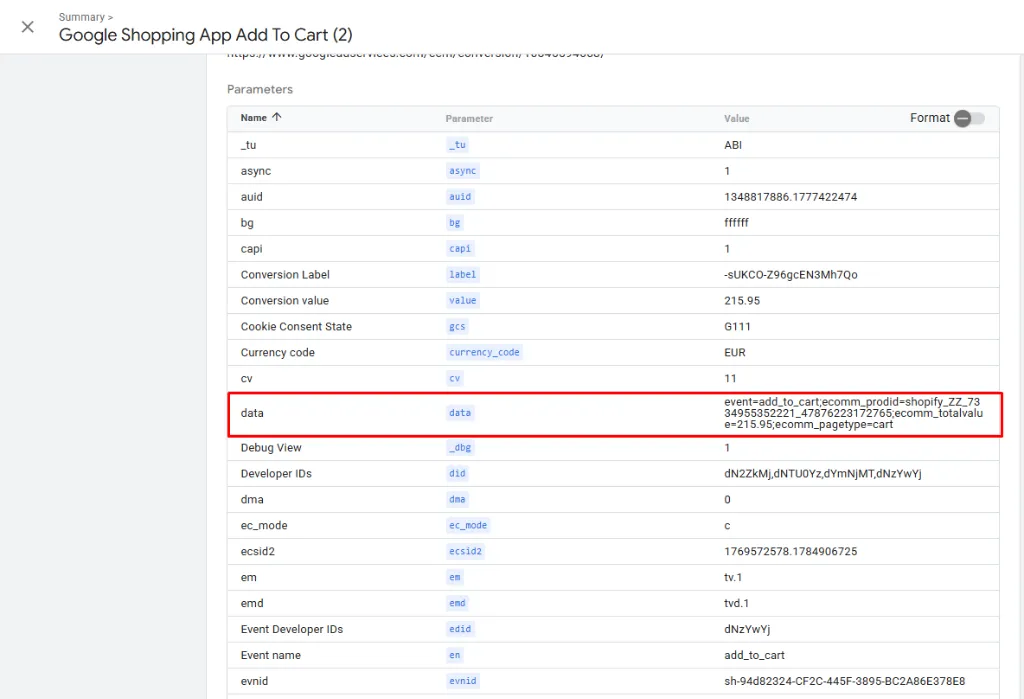Click the ffffff bg value

click(x=736, y=223)
